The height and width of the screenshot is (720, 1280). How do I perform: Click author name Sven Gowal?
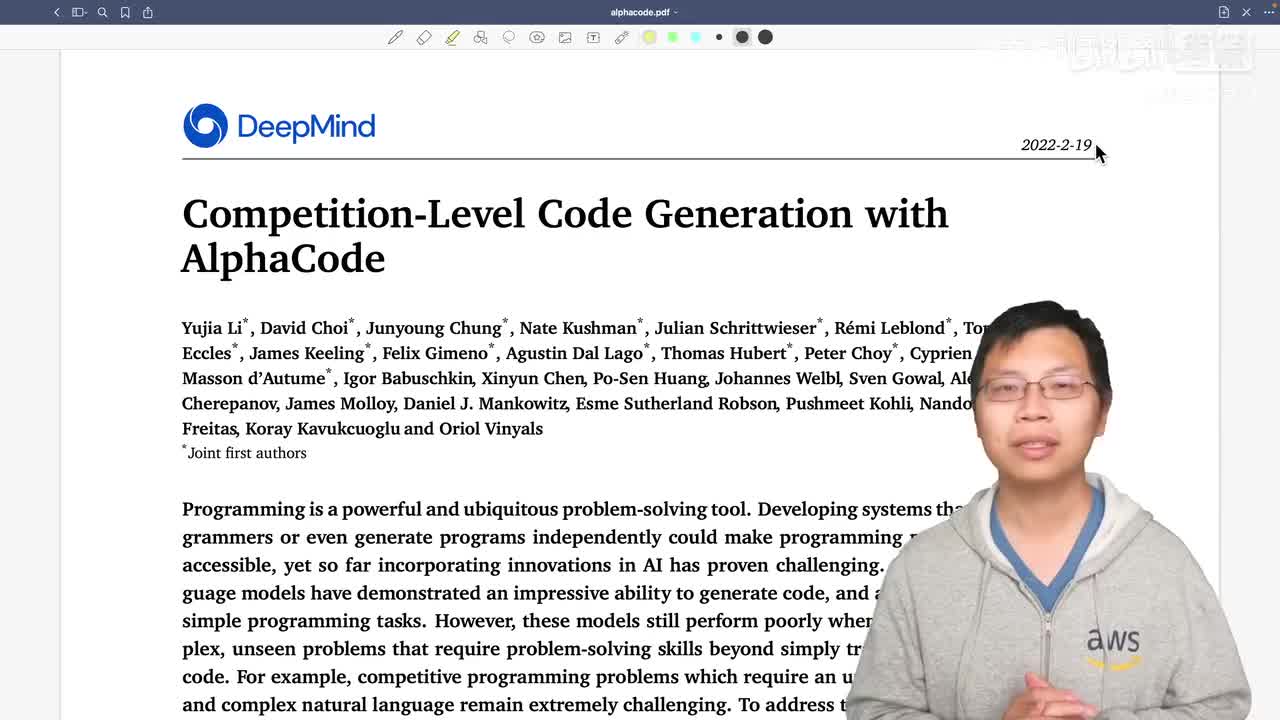[x=896, y=378]
